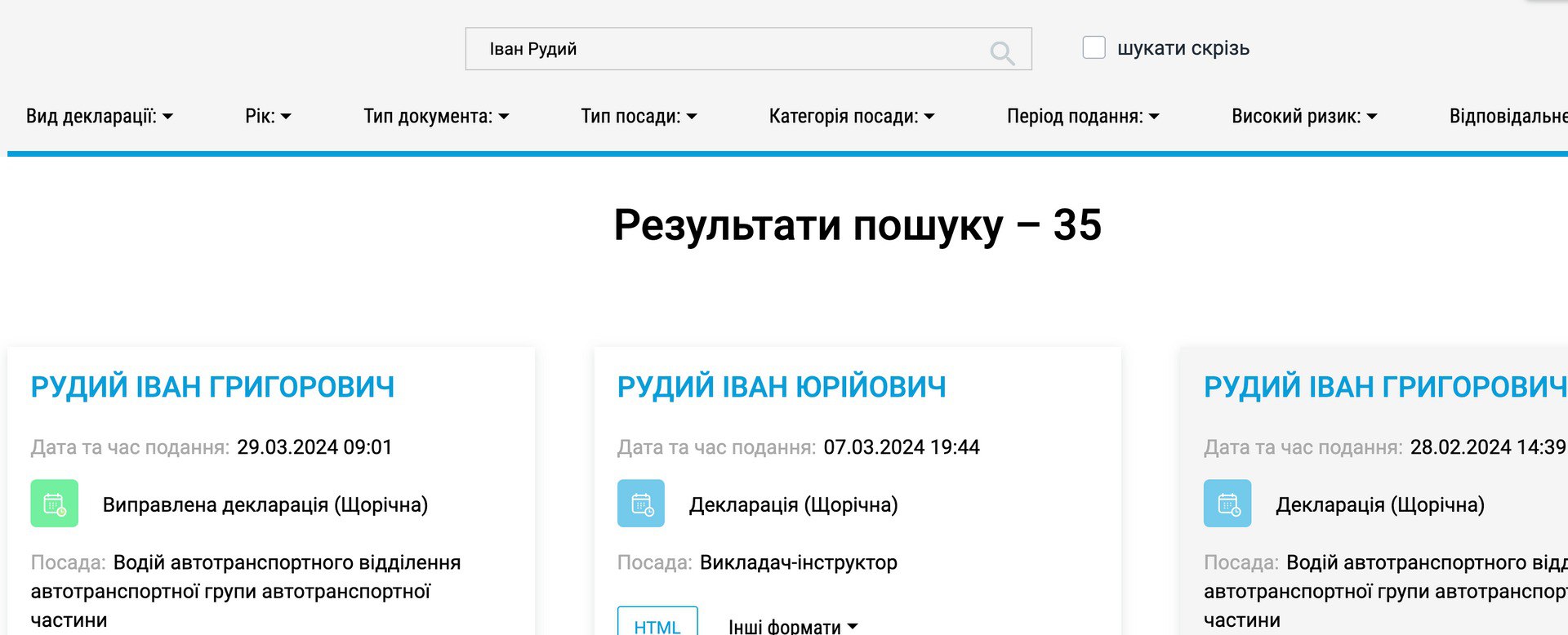1568x635 pixels.
Task: Open 'Рудий Іван Григорович' link dated 28.02.2024
Action: [1385, 387]
